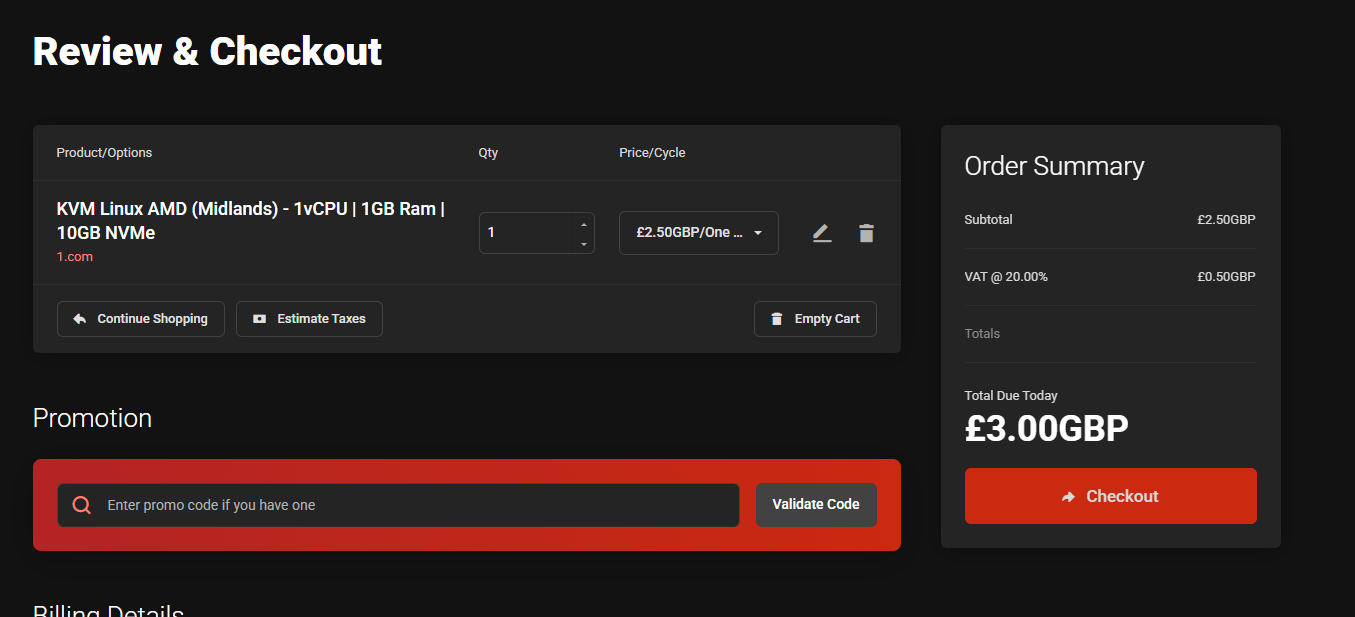Screen dimensions: 1355x617
Task: Click the Price/Cycle column header
Action: coord(652,153)
